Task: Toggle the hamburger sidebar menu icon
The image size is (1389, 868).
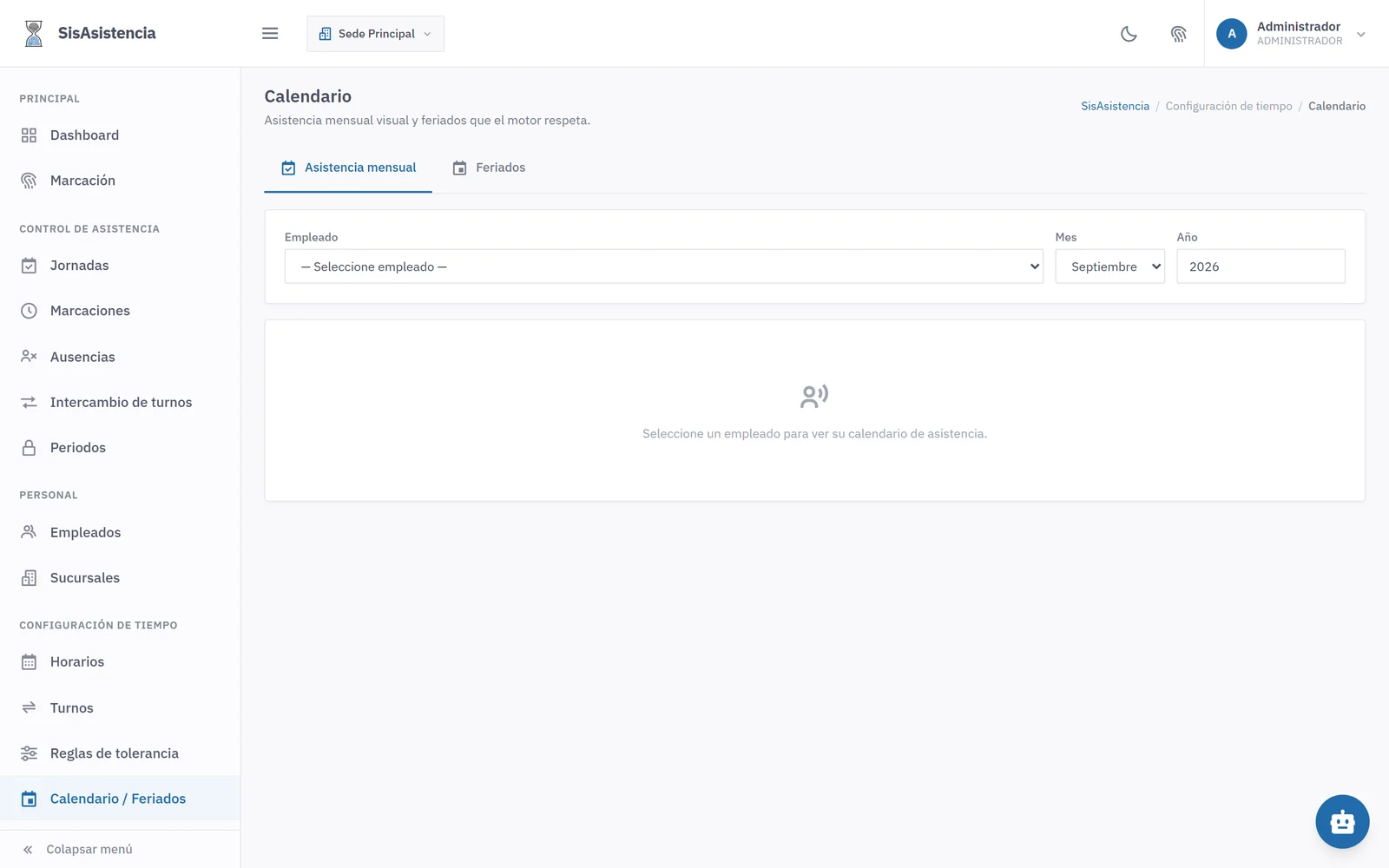Action: pos(270,33)
